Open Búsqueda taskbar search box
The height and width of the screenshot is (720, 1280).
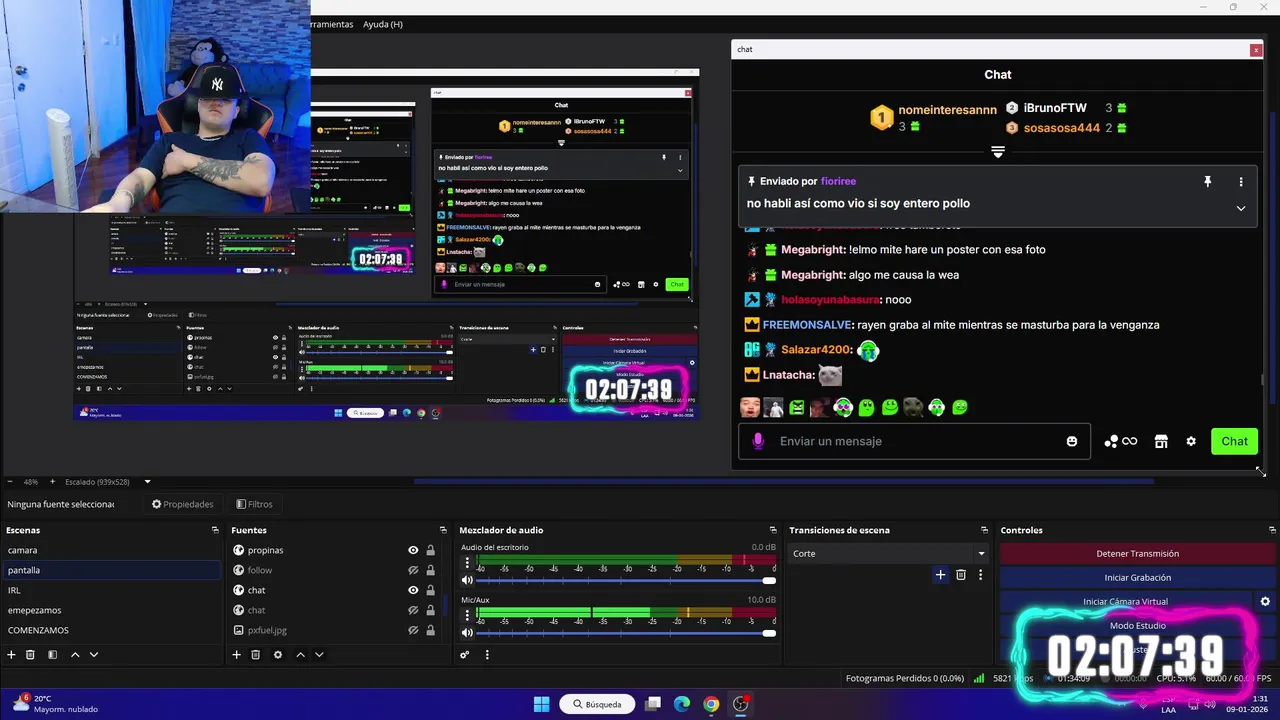click(598, 704)
